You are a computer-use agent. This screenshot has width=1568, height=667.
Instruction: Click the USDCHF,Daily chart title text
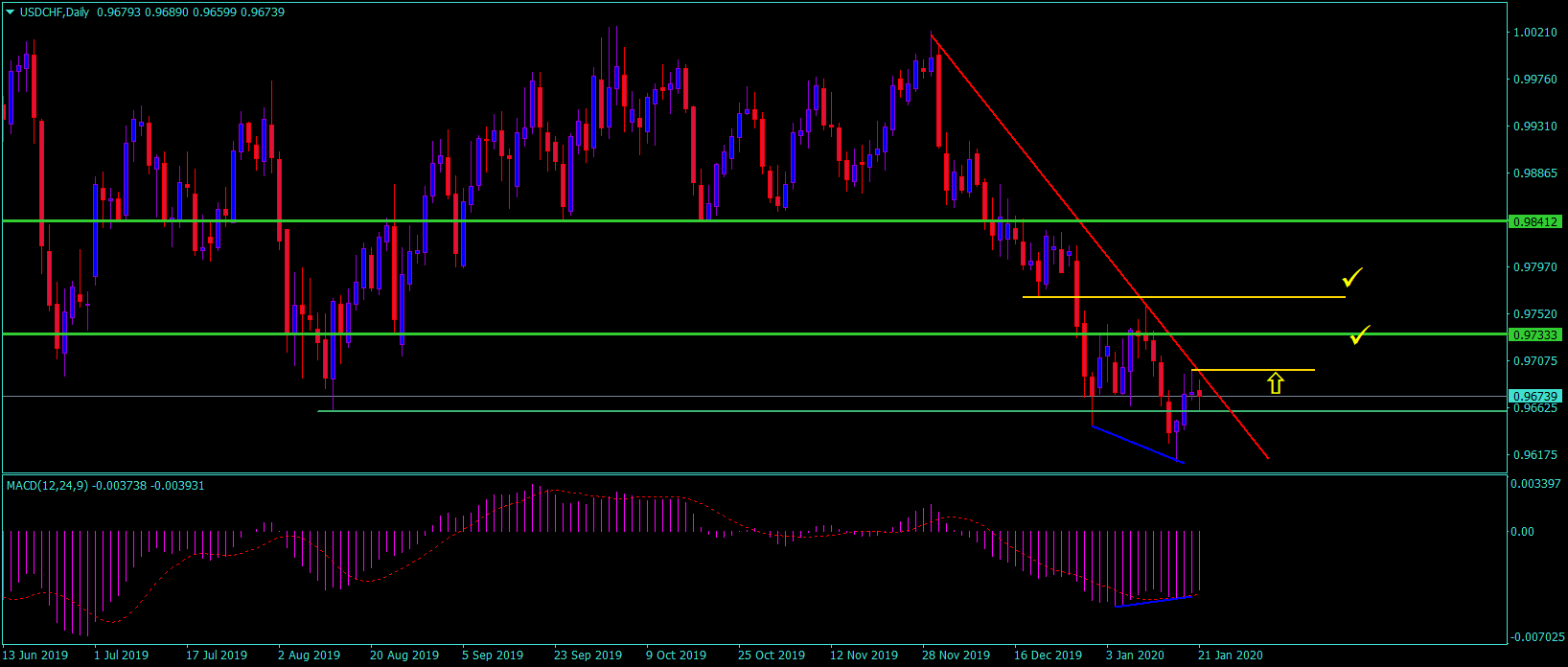55,12
